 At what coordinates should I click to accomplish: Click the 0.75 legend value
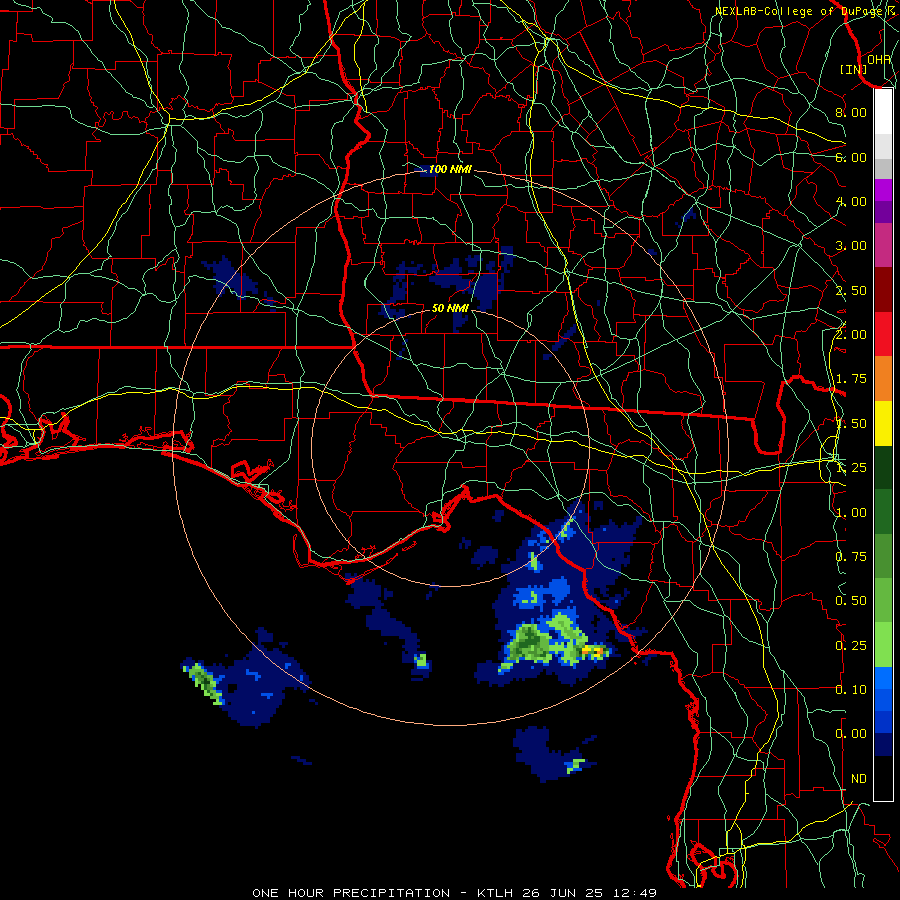[x=851, y=557]
